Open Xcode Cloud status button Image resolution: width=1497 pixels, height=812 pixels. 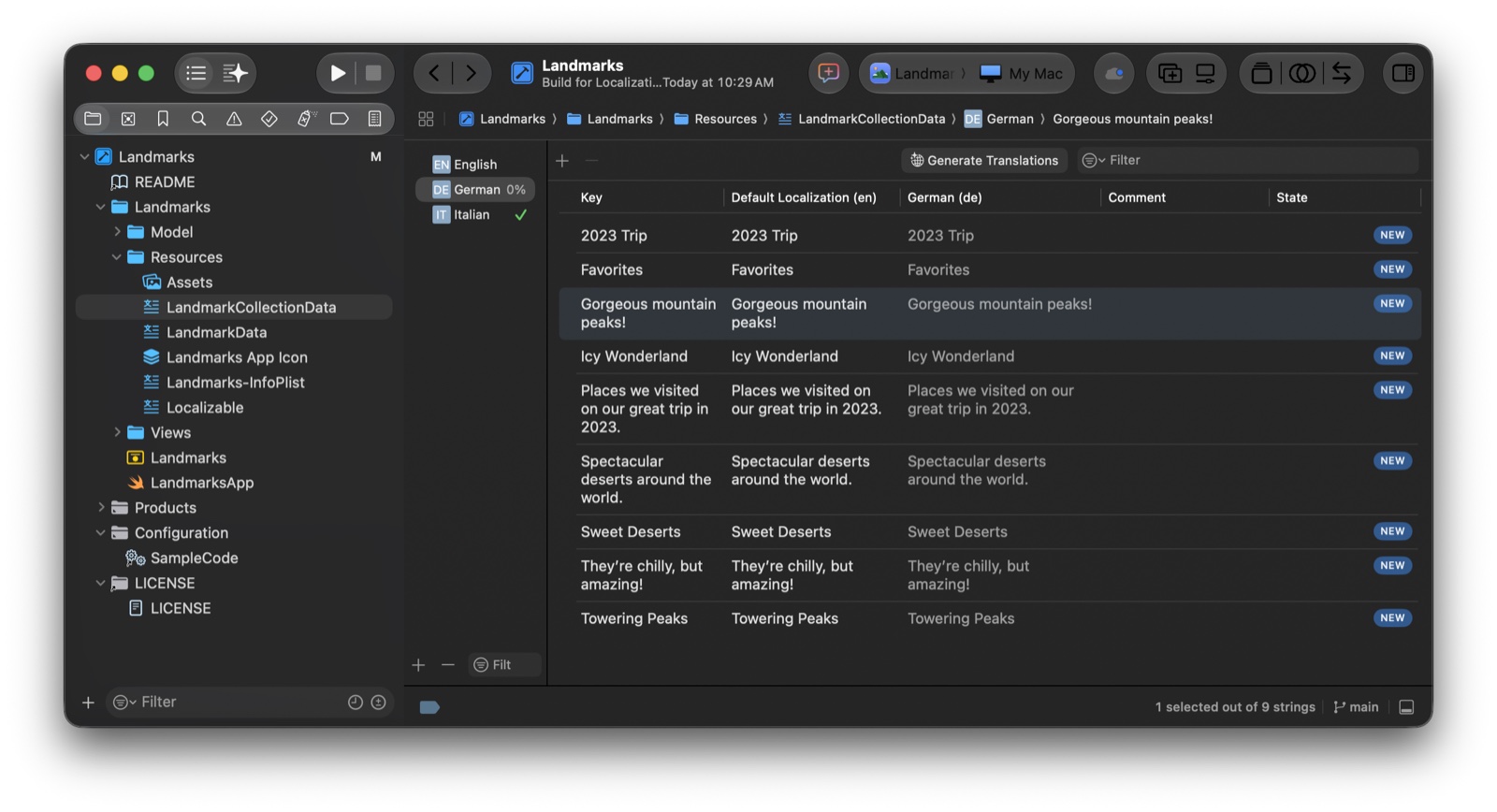tap(1113, 73)
